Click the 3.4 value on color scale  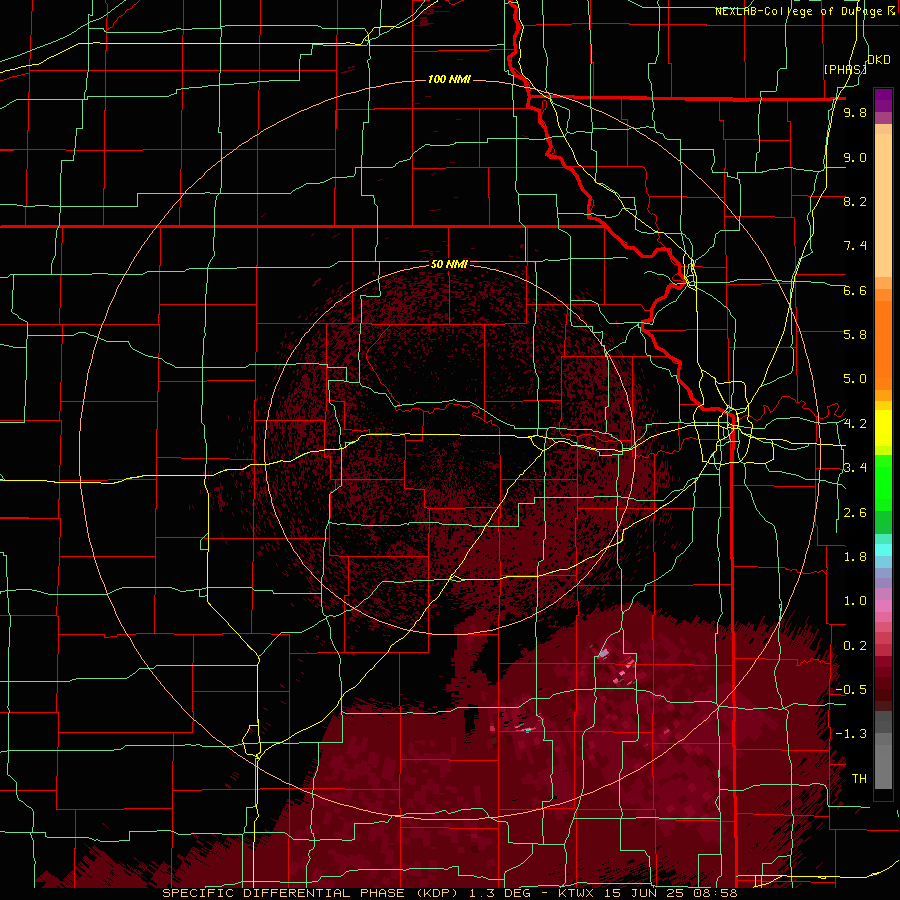pyautogui.click(x=855, y=468)
